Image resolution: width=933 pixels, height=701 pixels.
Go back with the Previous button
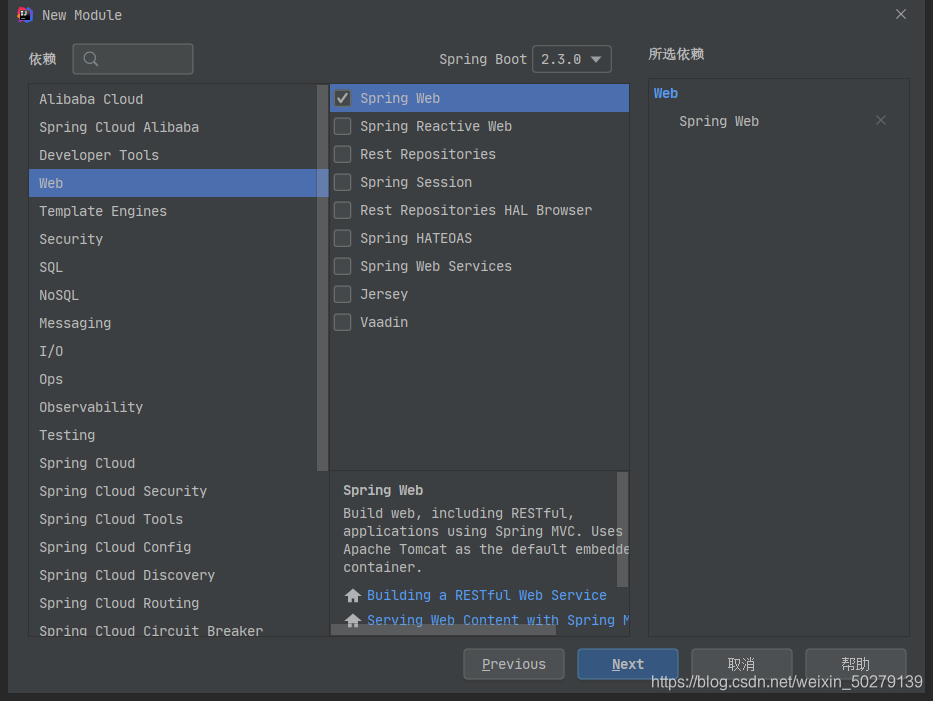coord(514,664)
